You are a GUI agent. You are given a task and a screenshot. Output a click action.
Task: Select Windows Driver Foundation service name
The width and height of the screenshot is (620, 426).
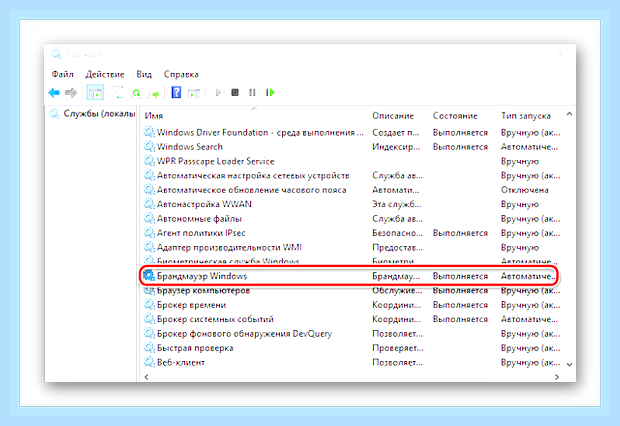pyautogui.click(x=260, y=132)
